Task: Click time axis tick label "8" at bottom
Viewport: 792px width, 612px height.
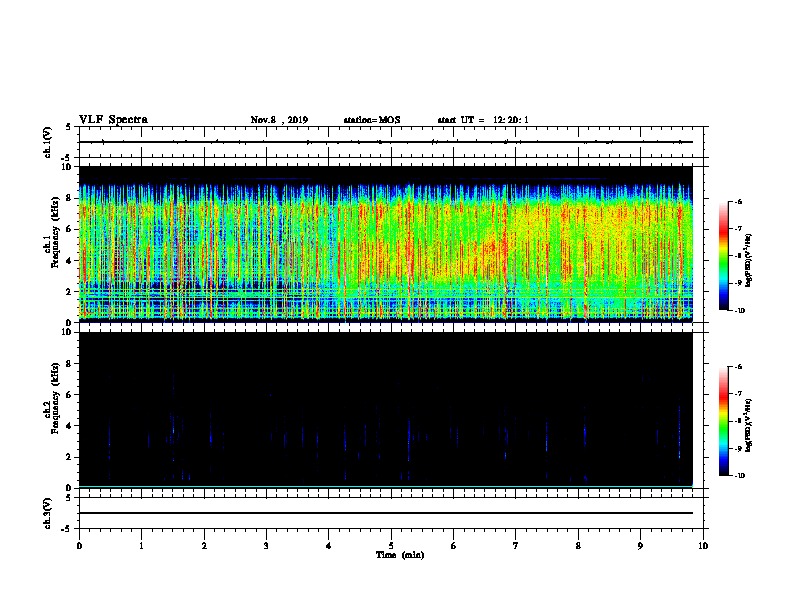Action: (x=578, y=546)
